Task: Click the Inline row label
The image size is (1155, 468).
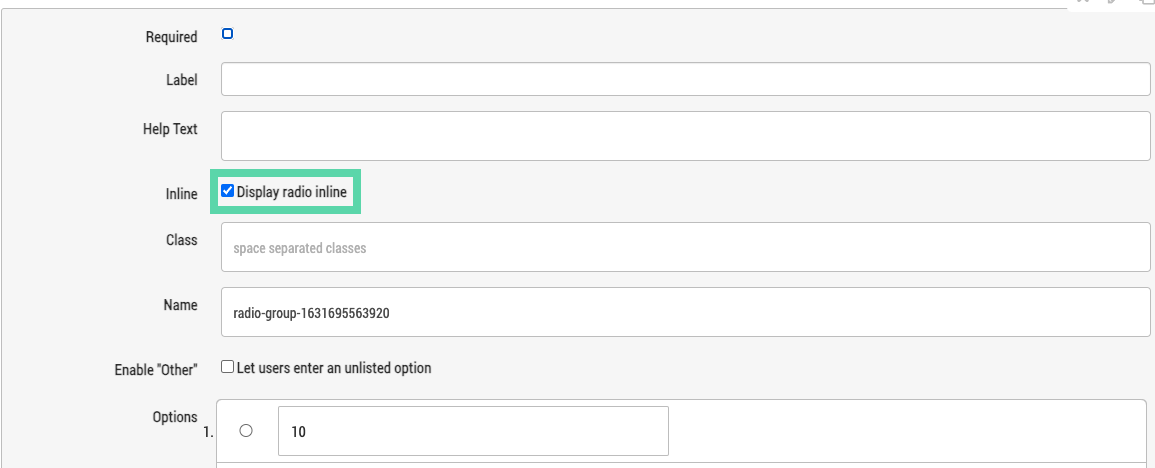Action: [182, 194]
